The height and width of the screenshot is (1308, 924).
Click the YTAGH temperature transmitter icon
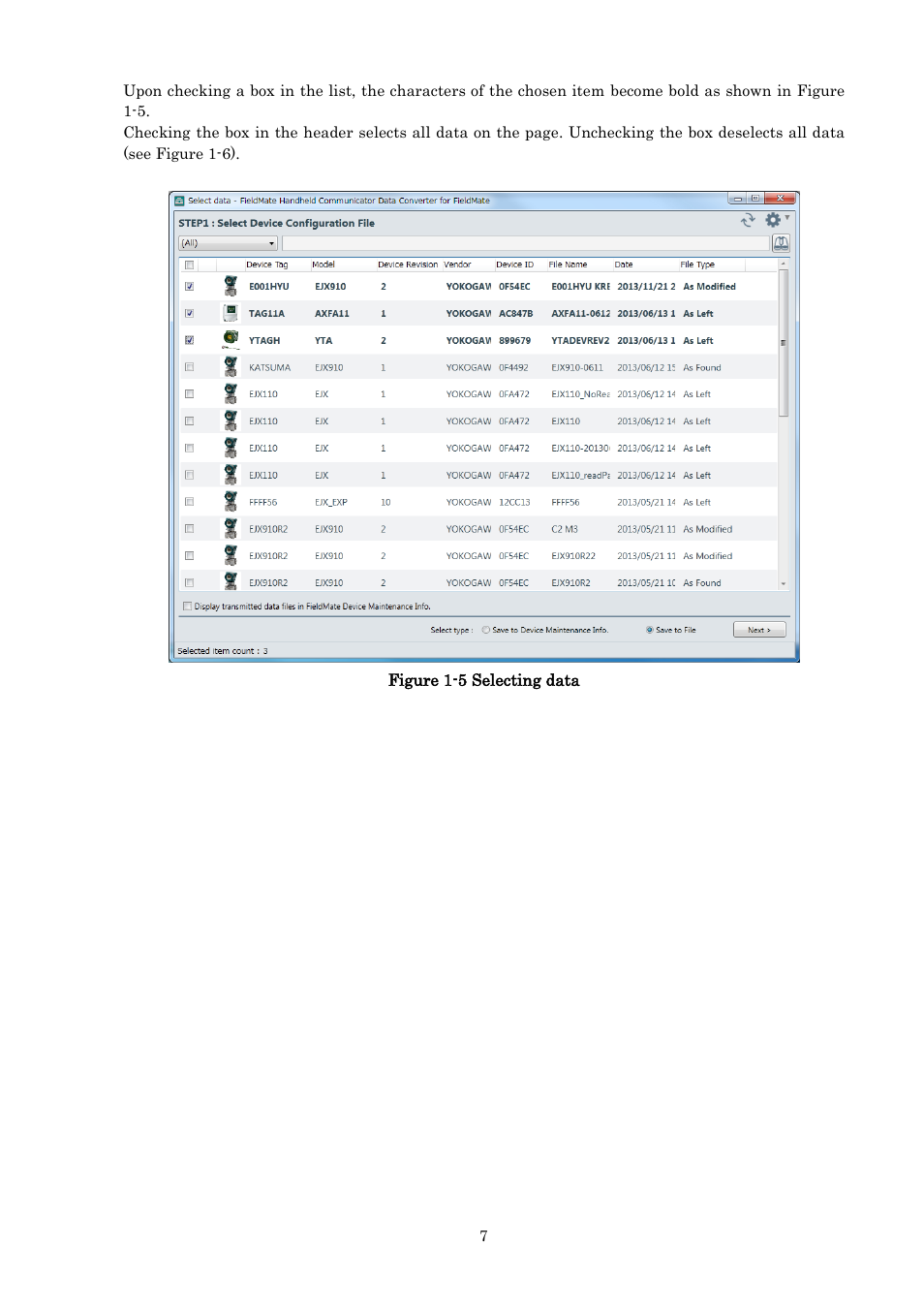coord(231,339)
